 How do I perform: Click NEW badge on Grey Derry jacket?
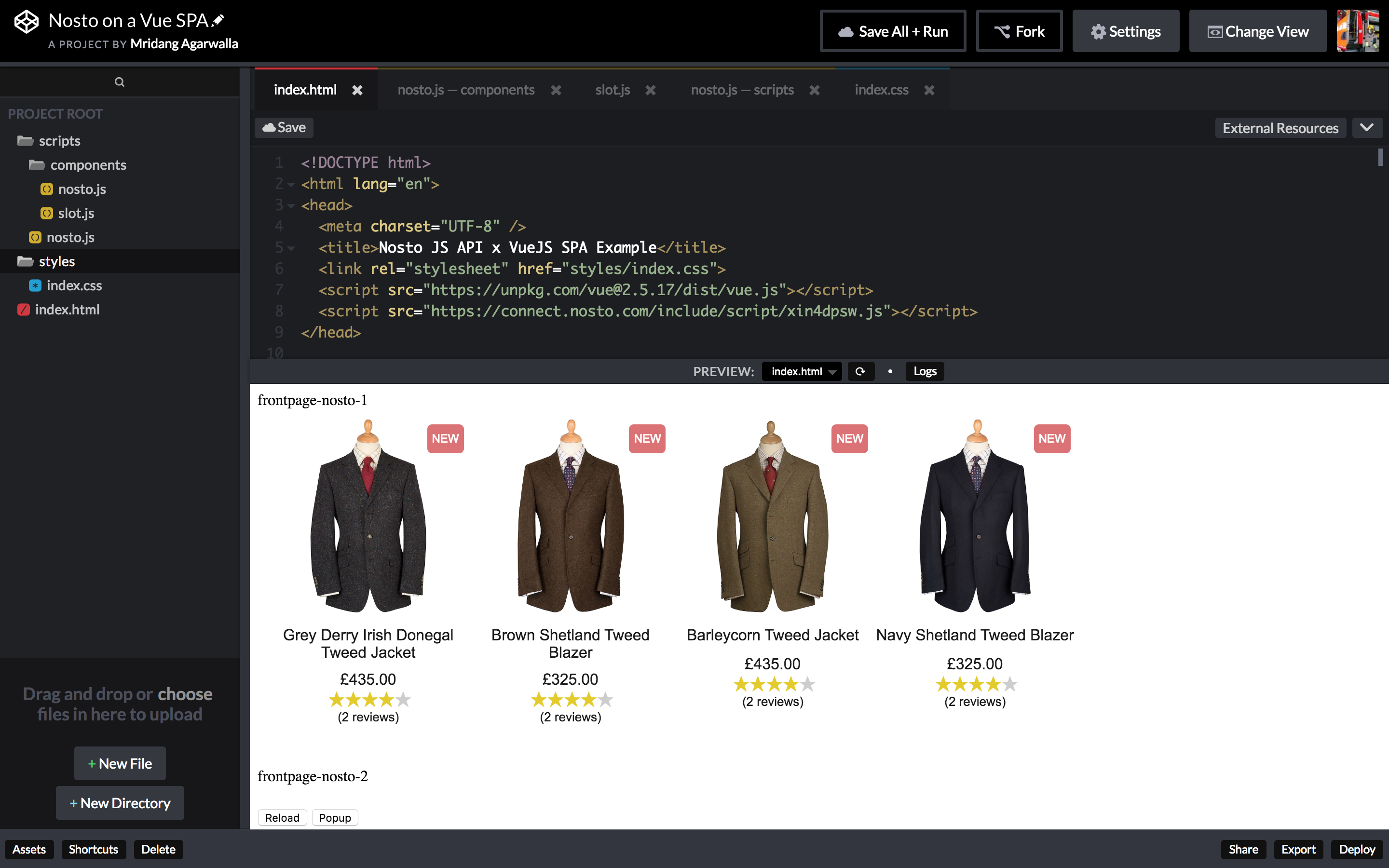(446, 439)
